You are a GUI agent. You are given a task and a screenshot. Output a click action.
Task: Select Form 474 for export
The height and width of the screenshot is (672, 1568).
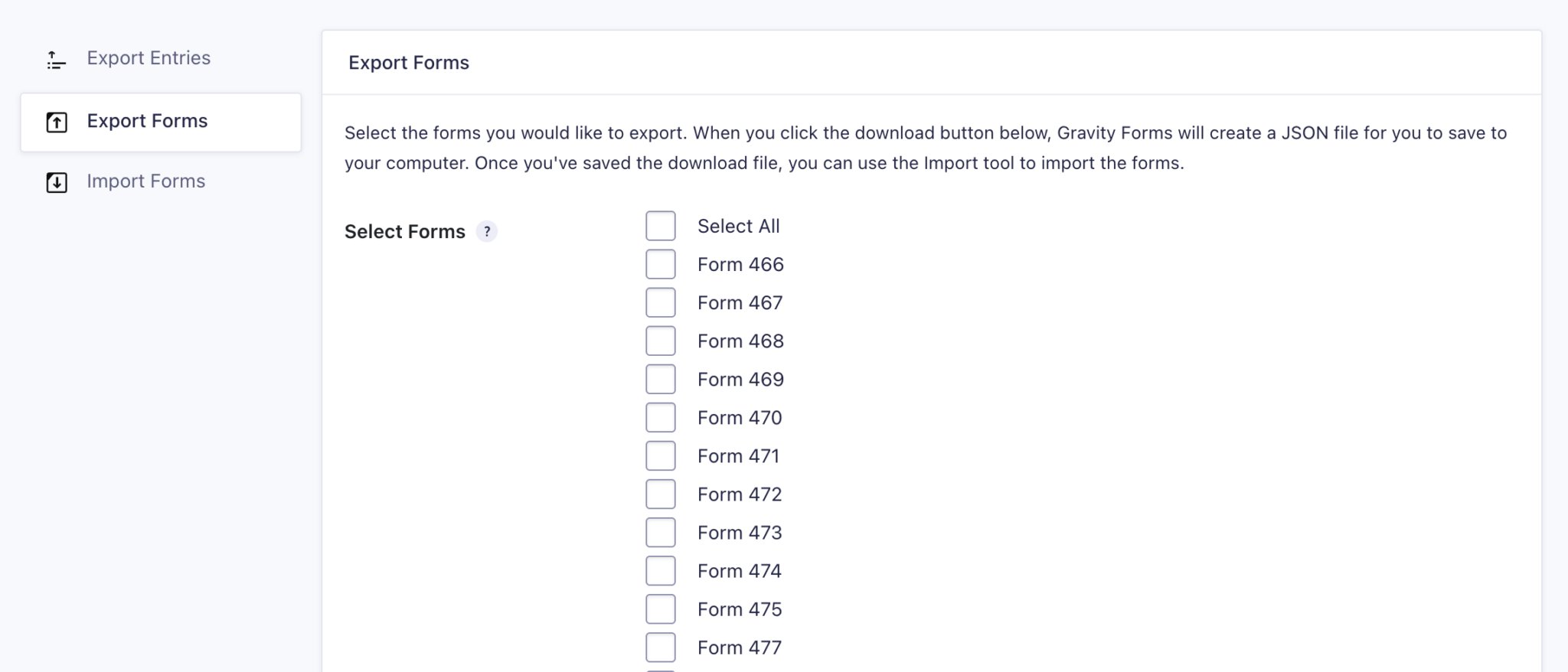pos(660,569)
